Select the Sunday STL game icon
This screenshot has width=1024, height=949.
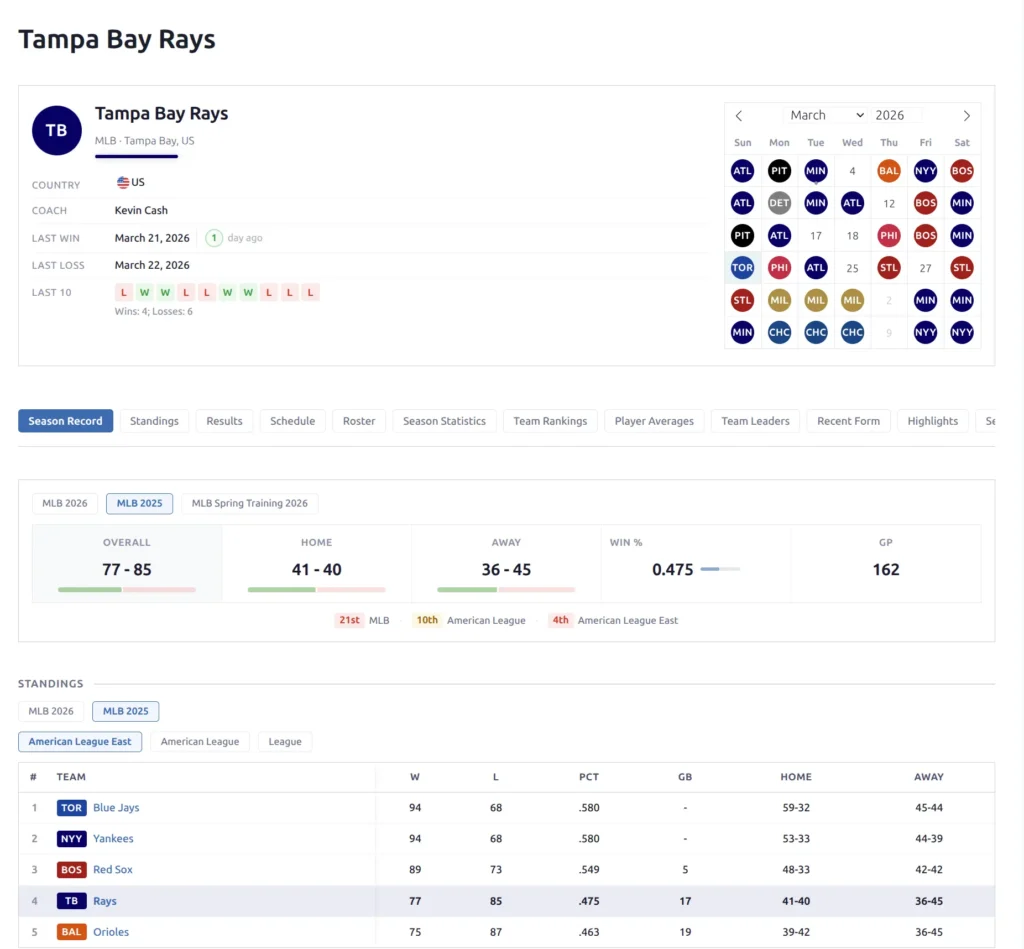point(743,300)
